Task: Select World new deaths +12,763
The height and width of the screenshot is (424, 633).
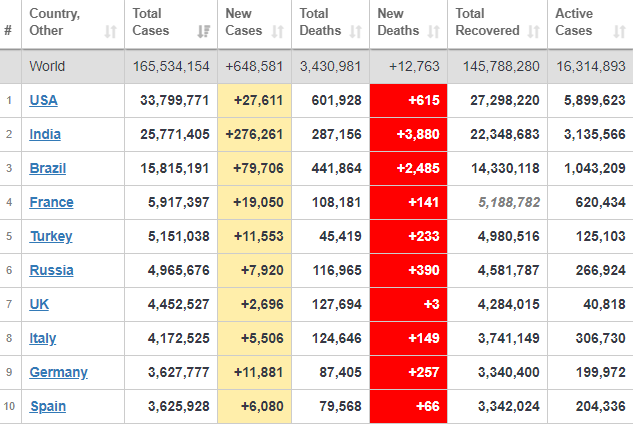Action: 414,66
